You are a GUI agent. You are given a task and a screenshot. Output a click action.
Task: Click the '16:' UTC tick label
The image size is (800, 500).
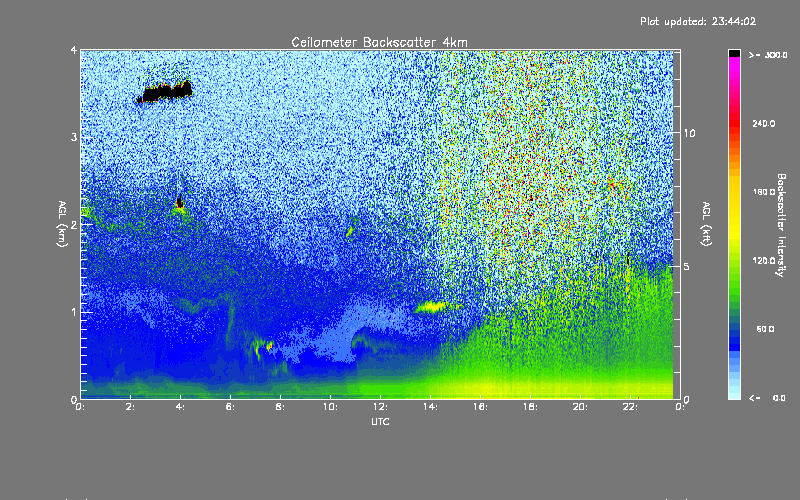481,407
